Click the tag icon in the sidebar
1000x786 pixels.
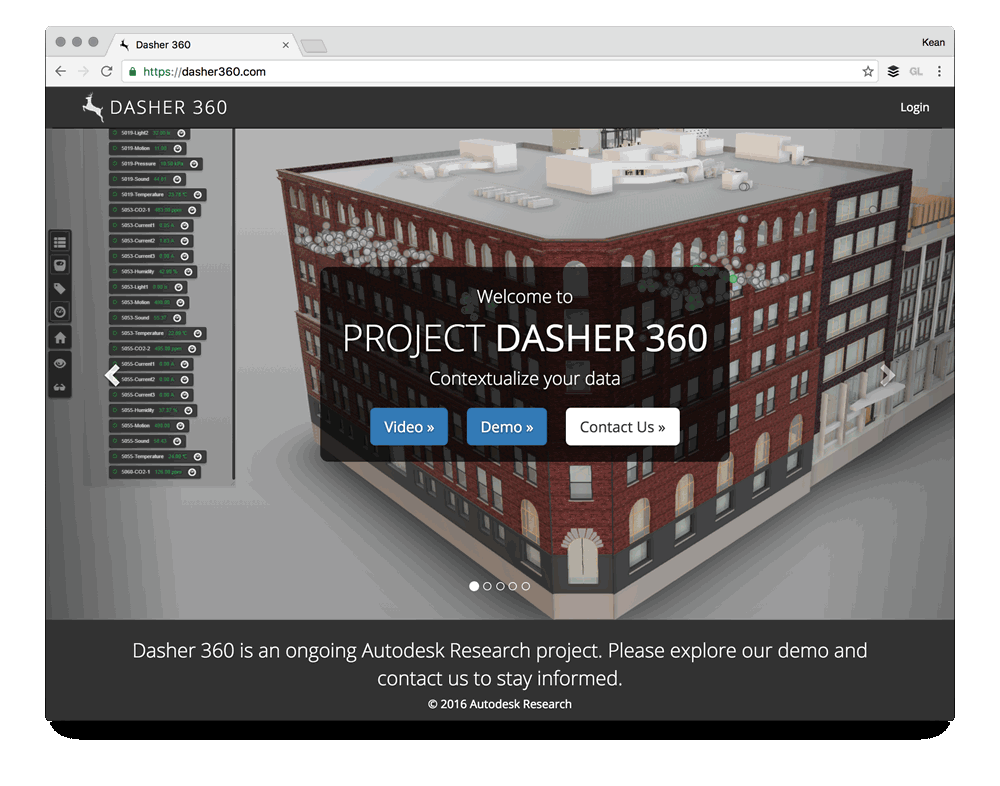[59, 288]
